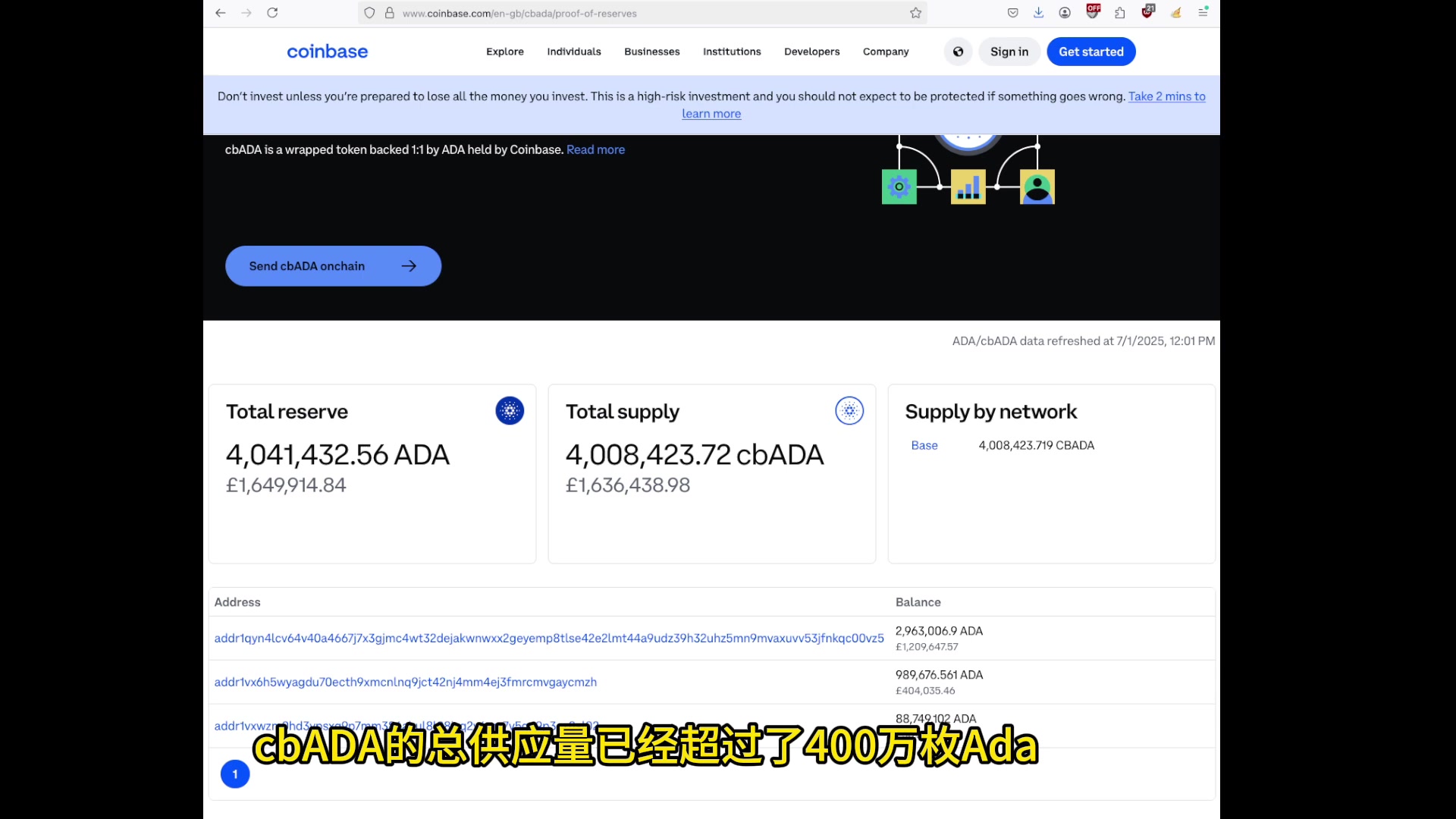Click the Get started button
The width and height of the screenshot is (1456, 819).
click(x=1091, y=52)
